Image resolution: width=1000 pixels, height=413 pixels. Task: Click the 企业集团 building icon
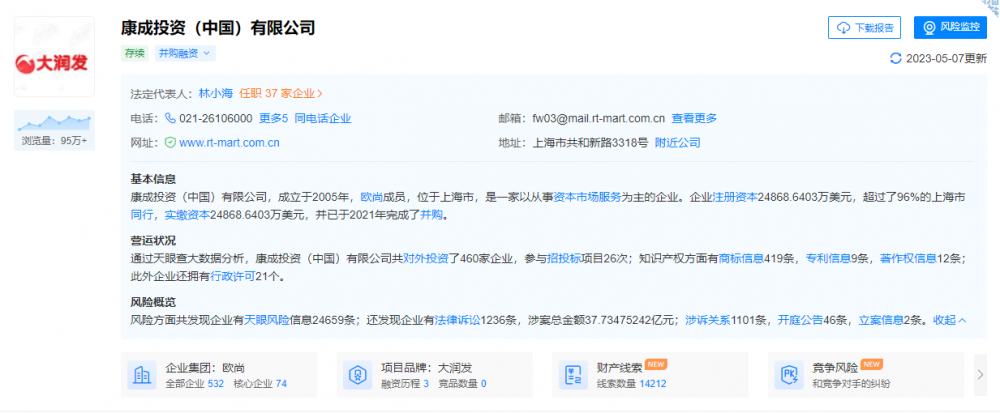tap(142, 375)
